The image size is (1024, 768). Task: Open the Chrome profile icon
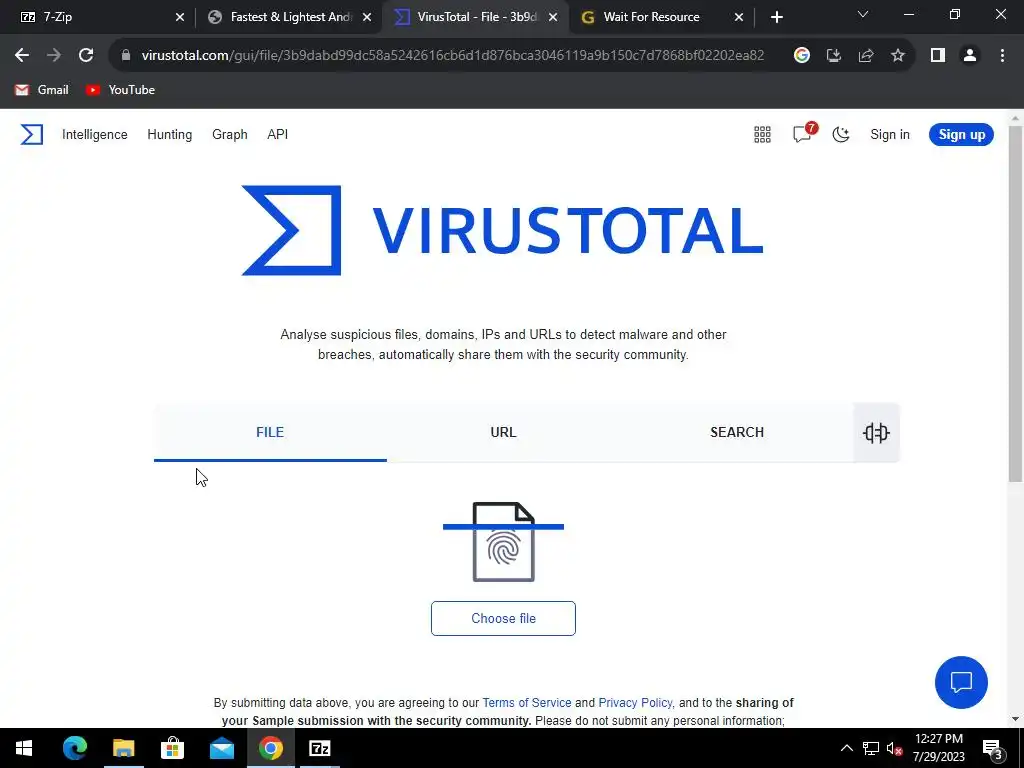point(970,56)
